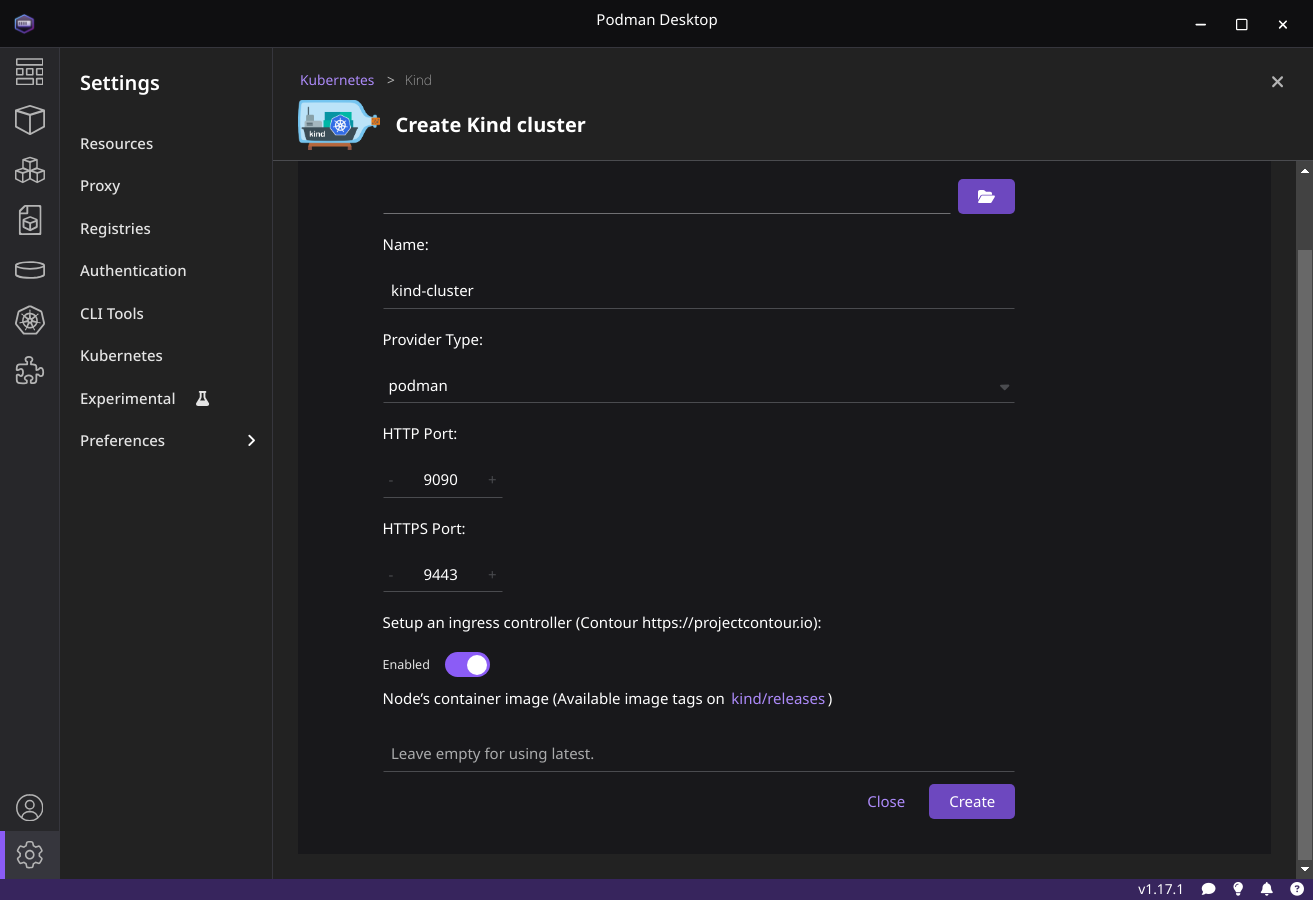Click the Close link button

pos(886,802)
